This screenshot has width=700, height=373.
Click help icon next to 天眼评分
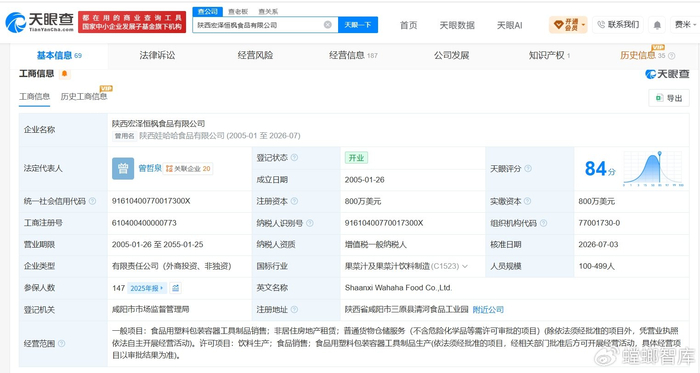pyautogui.click(x=528, y=169)
